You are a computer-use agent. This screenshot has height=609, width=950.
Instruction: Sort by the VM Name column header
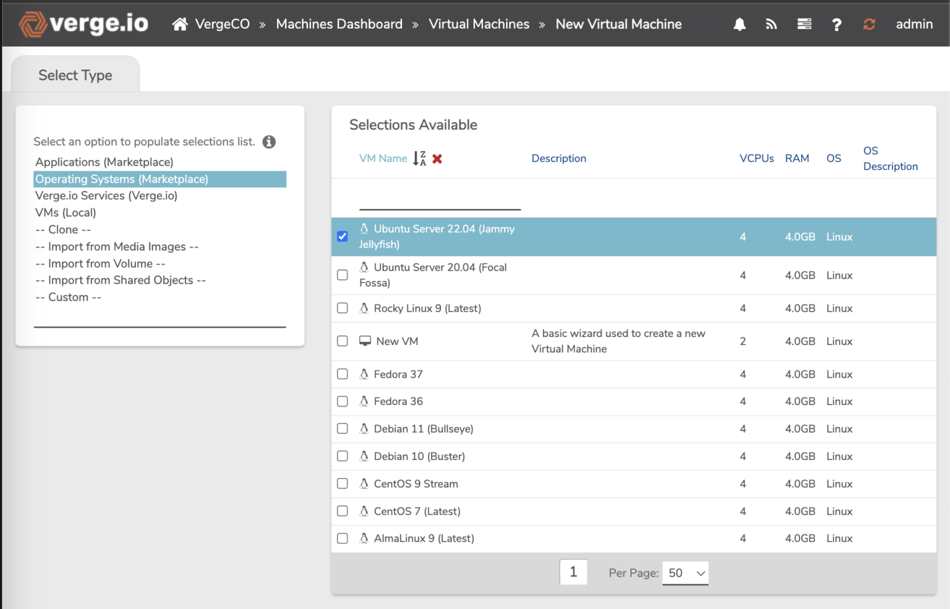(383, 159)
